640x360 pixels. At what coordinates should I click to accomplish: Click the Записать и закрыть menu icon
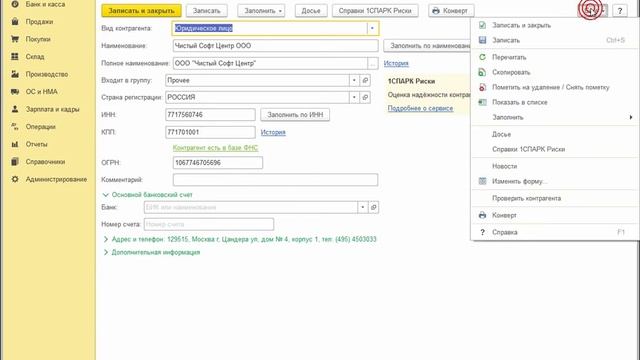[x=482, y=25]
